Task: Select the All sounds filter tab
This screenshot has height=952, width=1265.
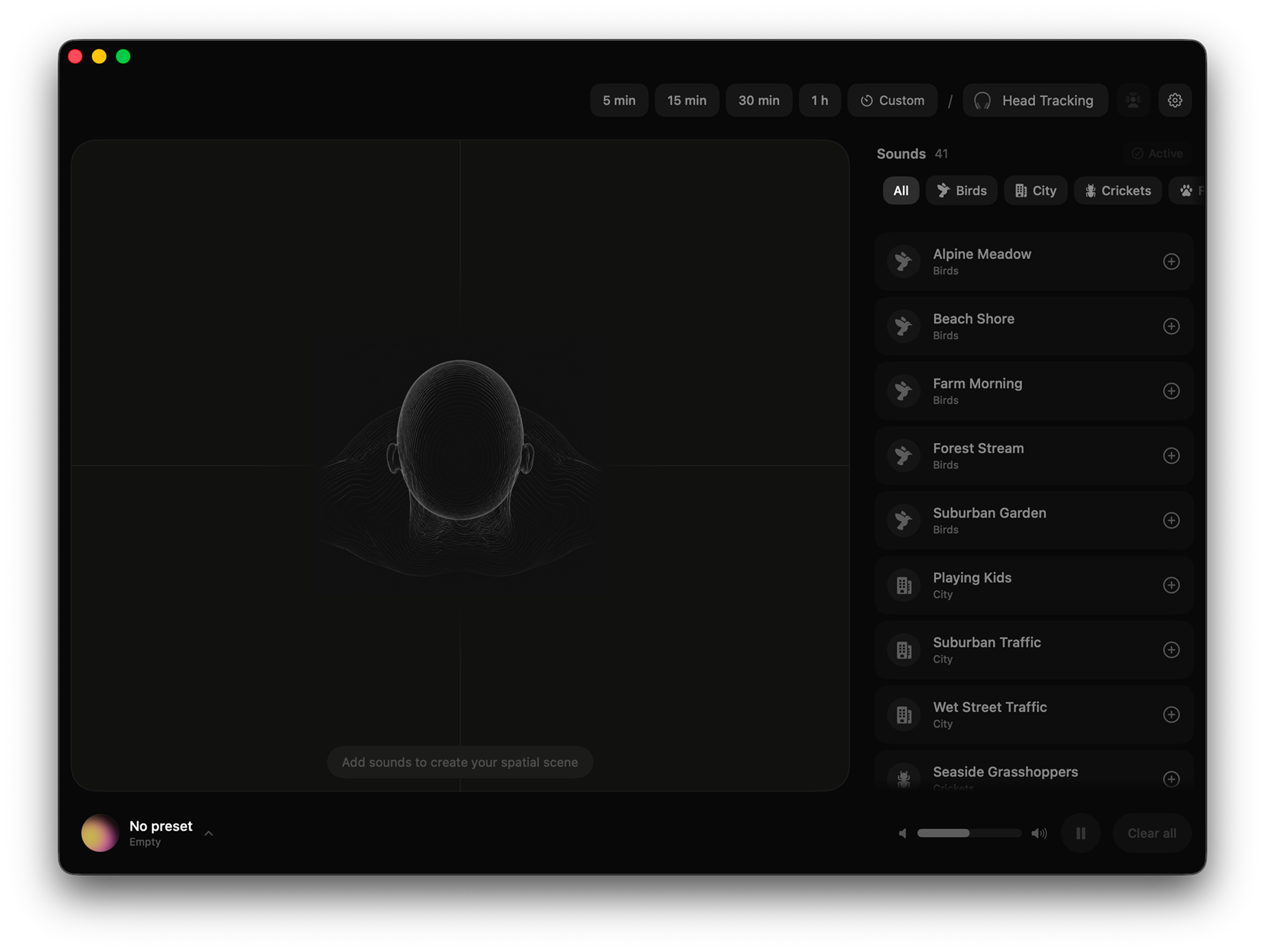Action: (901, 191)
